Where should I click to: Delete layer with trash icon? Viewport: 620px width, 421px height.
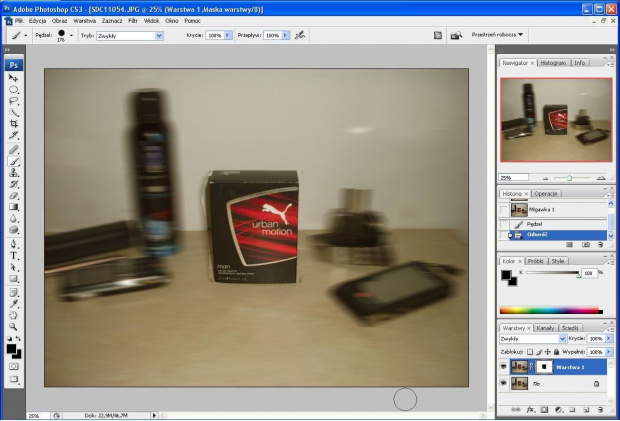(x=600, y=410)
